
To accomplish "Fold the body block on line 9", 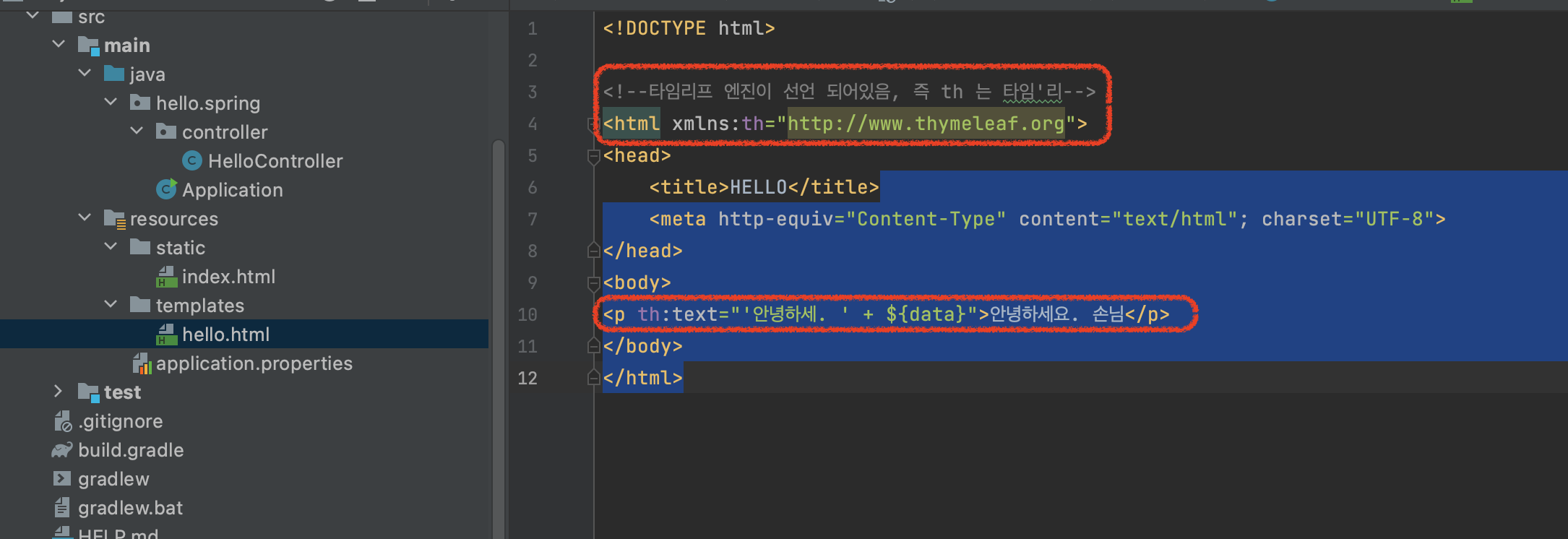I will [x=593, y=283].
